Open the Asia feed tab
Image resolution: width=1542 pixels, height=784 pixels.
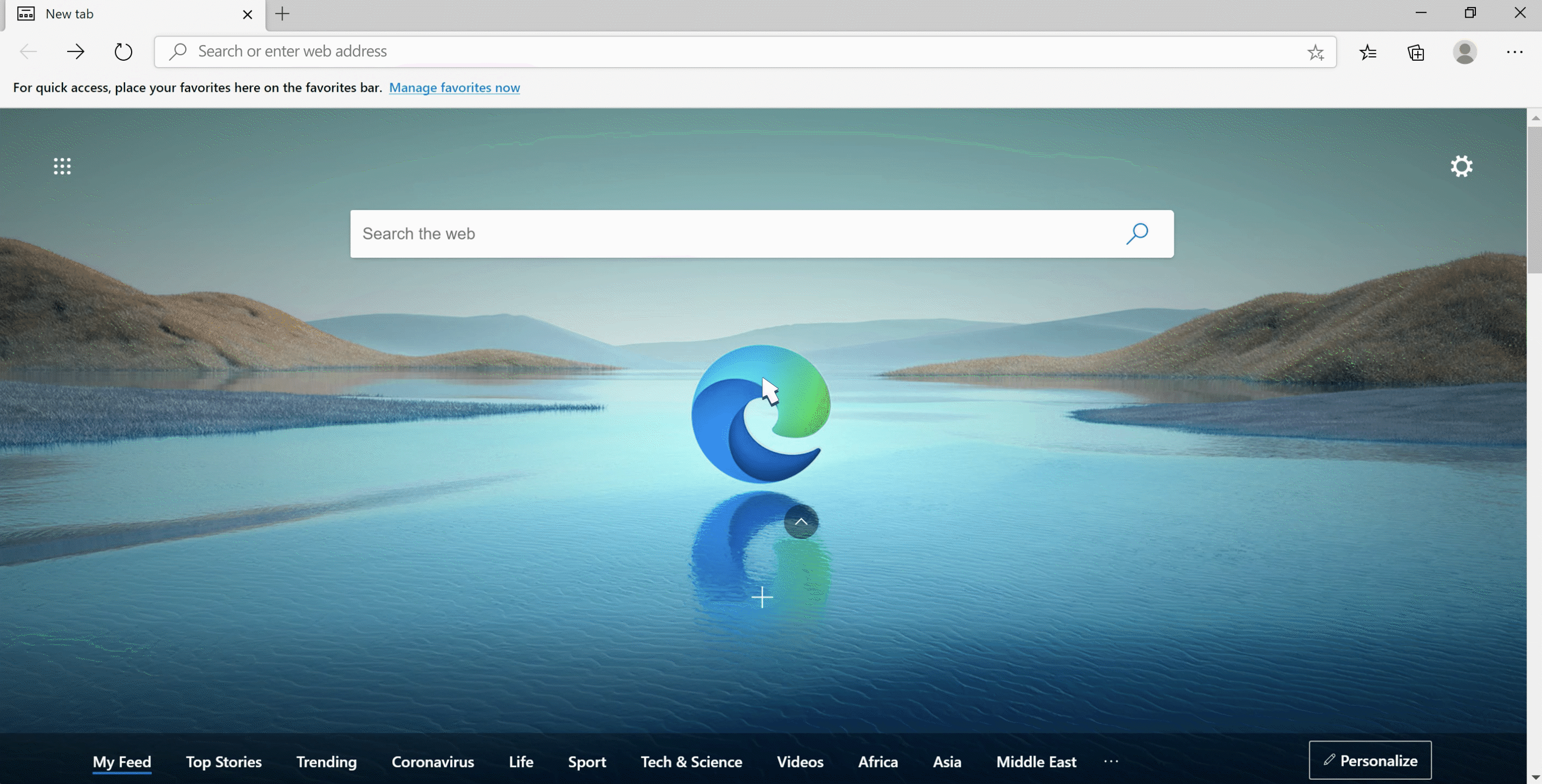tap(947, 762)
